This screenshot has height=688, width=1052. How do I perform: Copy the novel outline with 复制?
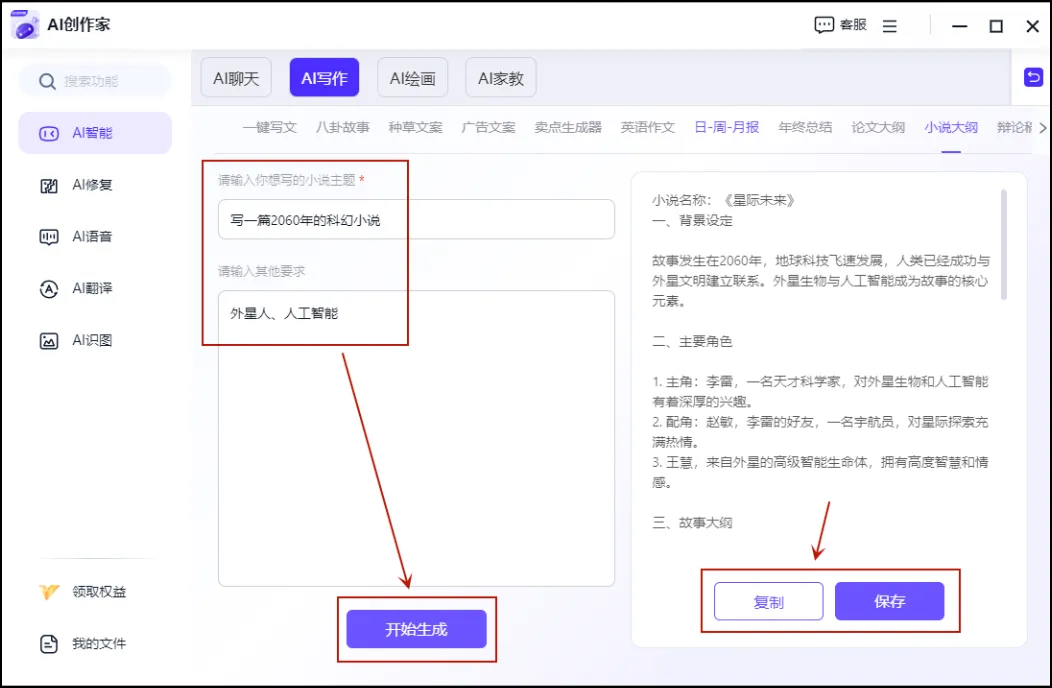[x=768, y=601]
